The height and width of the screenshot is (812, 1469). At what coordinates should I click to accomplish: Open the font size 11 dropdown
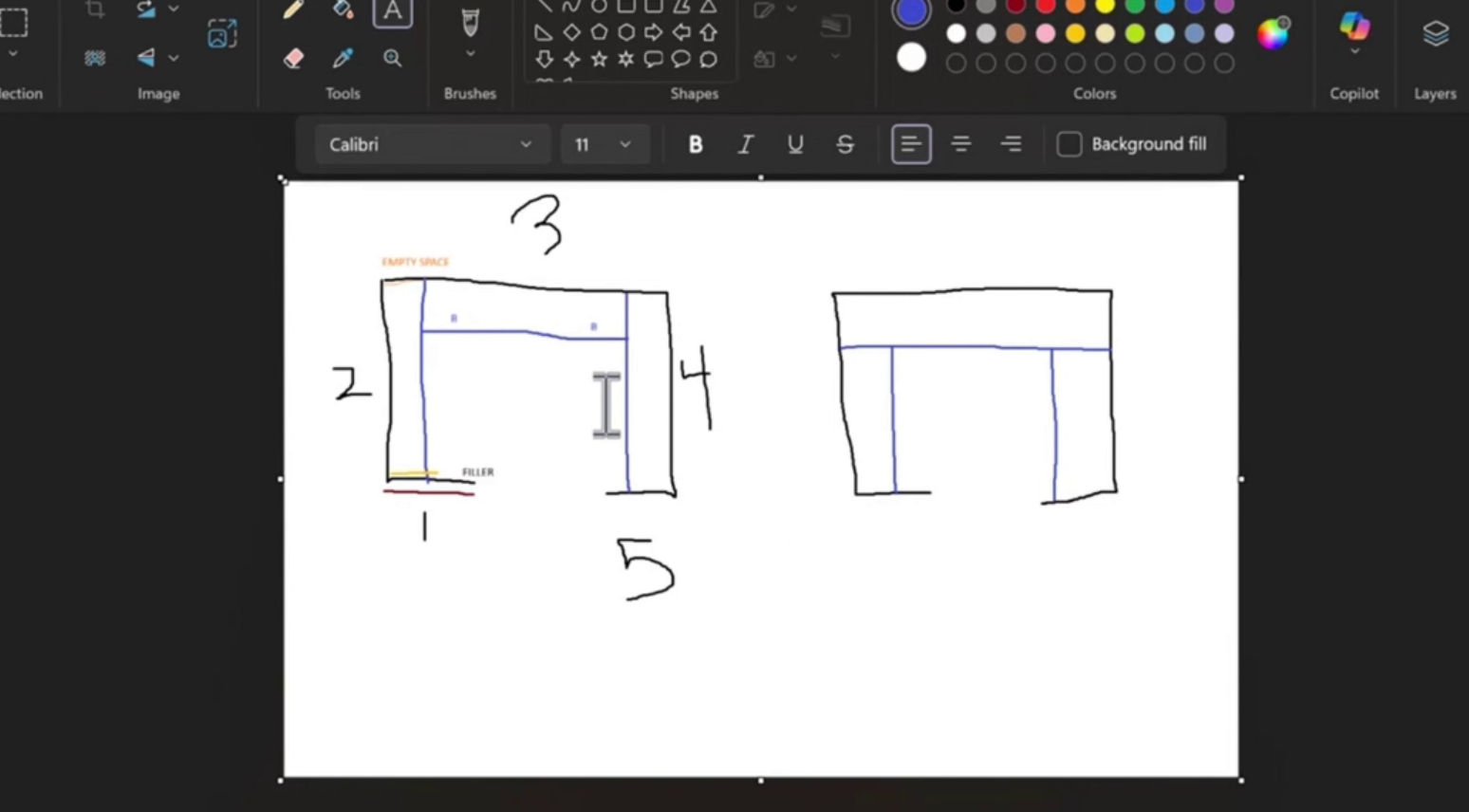(x=604, y=144)
